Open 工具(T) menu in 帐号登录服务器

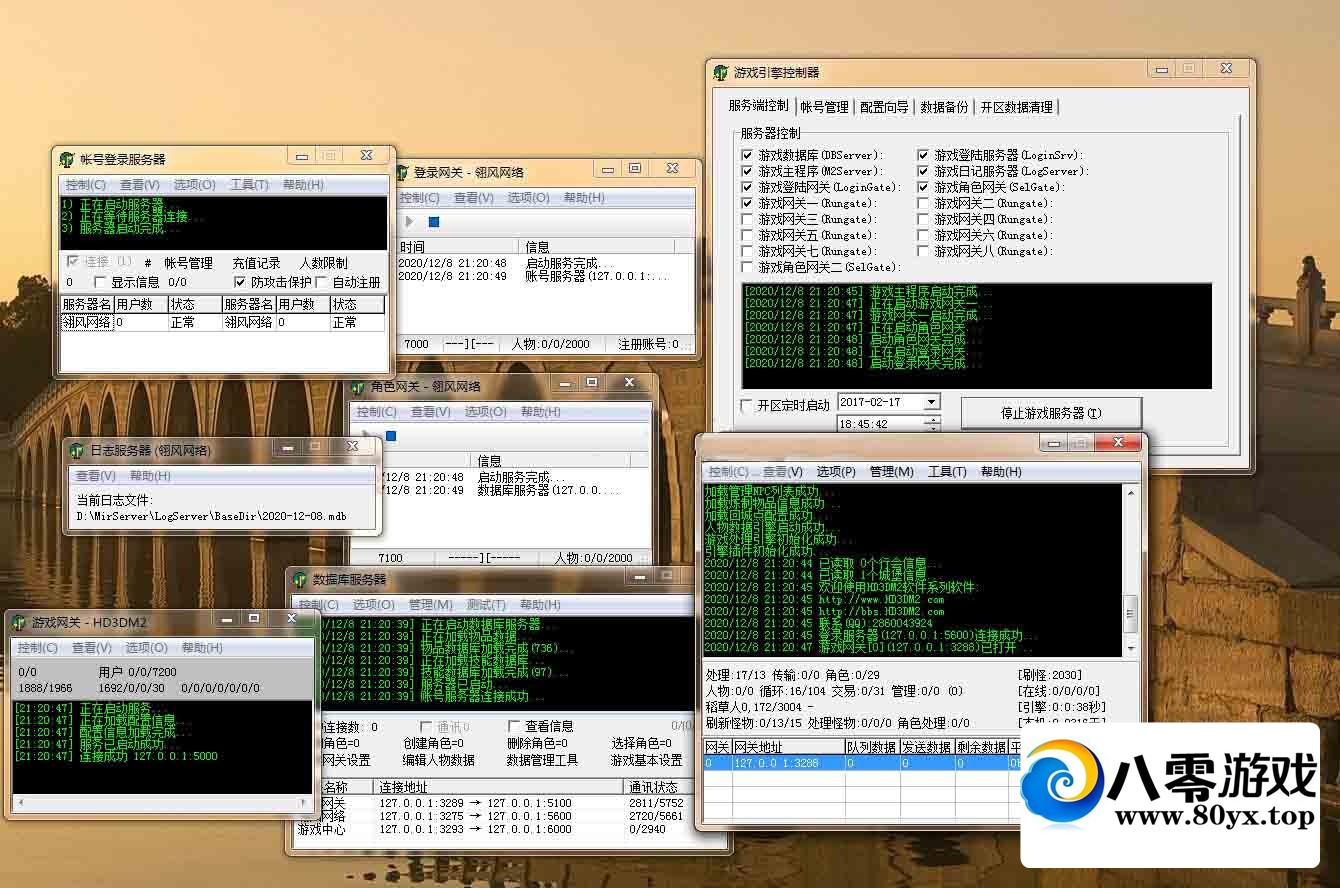click(x=249, y=185)
